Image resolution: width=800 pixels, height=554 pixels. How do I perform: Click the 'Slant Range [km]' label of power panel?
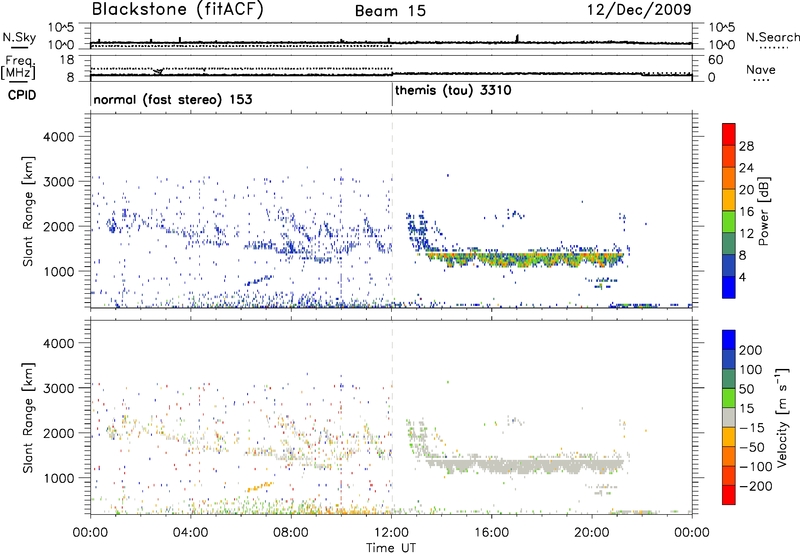[x=28, y=211]
